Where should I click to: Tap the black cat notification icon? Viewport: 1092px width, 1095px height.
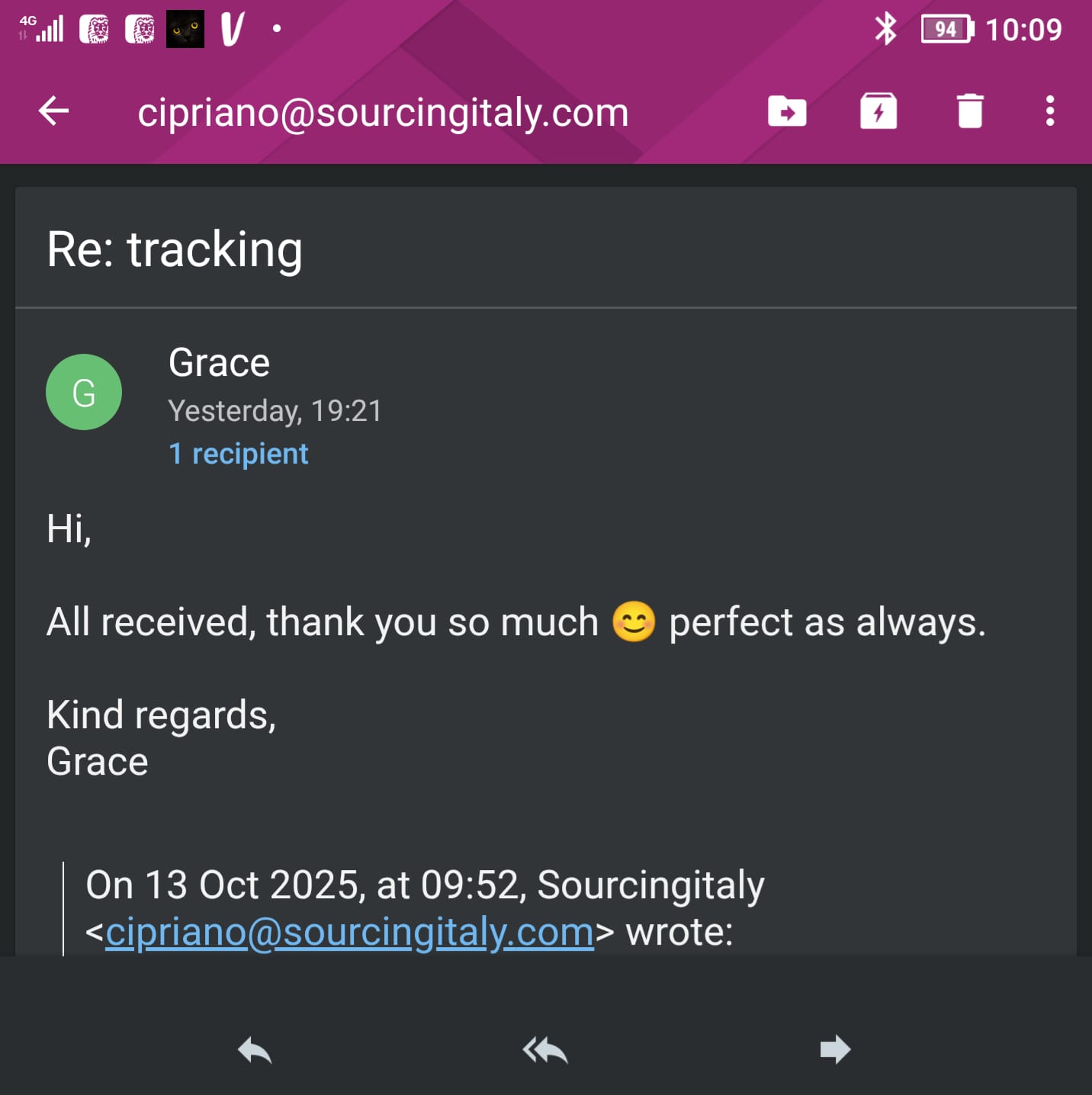(x=185, y=30)
